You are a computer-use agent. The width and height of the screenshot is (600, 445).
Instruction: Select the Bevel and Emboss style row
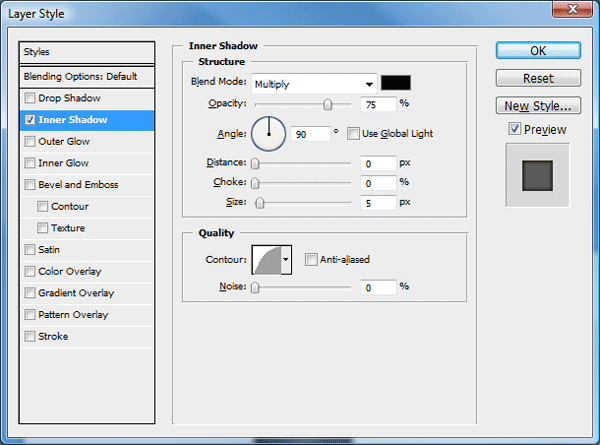[87, 185]
